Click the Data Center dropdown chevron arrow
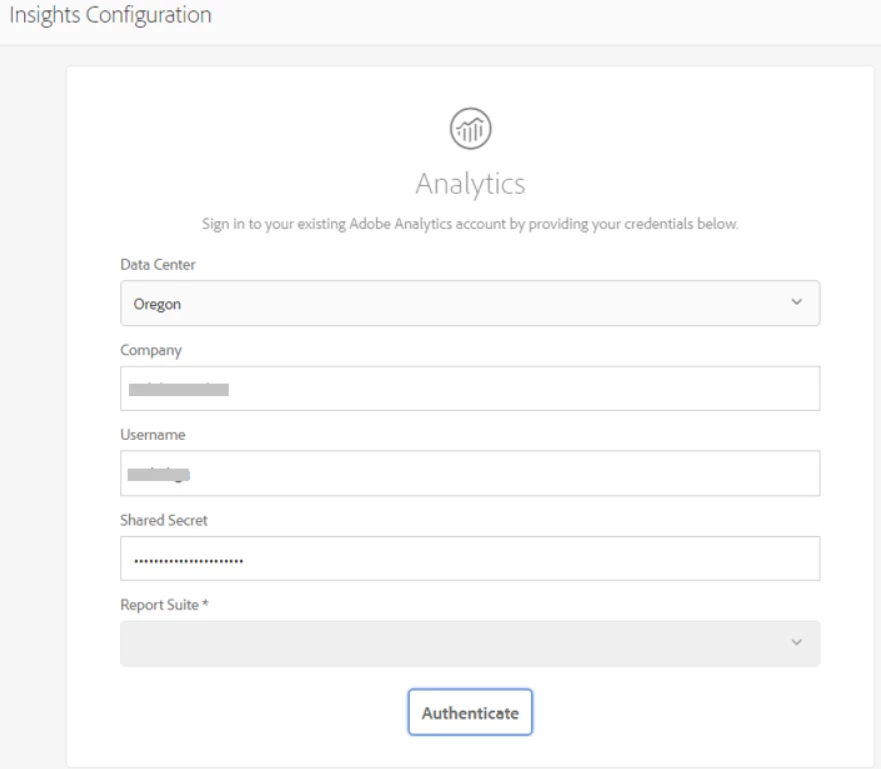Screen dimensions: 881x769 click(796, 302)
